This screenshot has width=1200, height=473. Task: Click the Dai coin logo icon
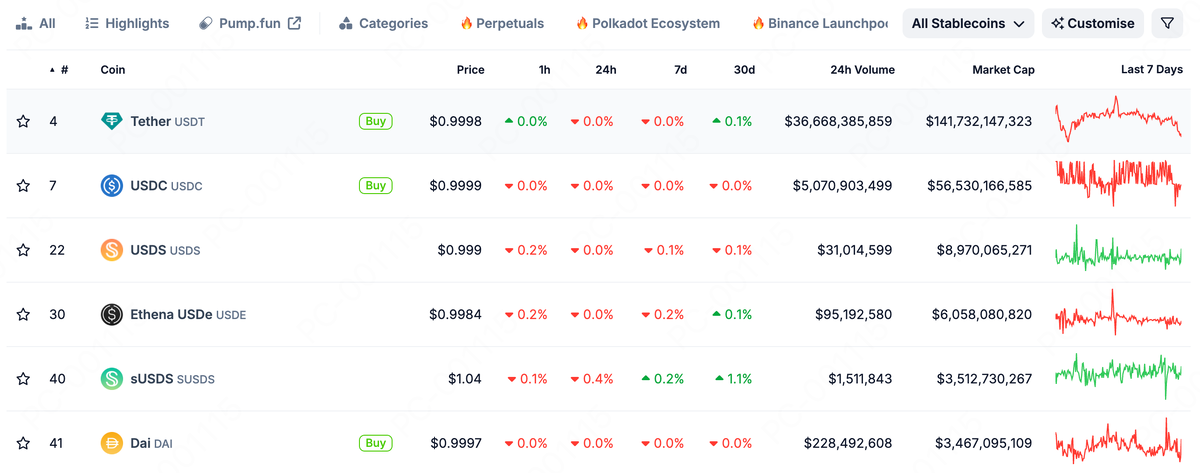[112, 443]
